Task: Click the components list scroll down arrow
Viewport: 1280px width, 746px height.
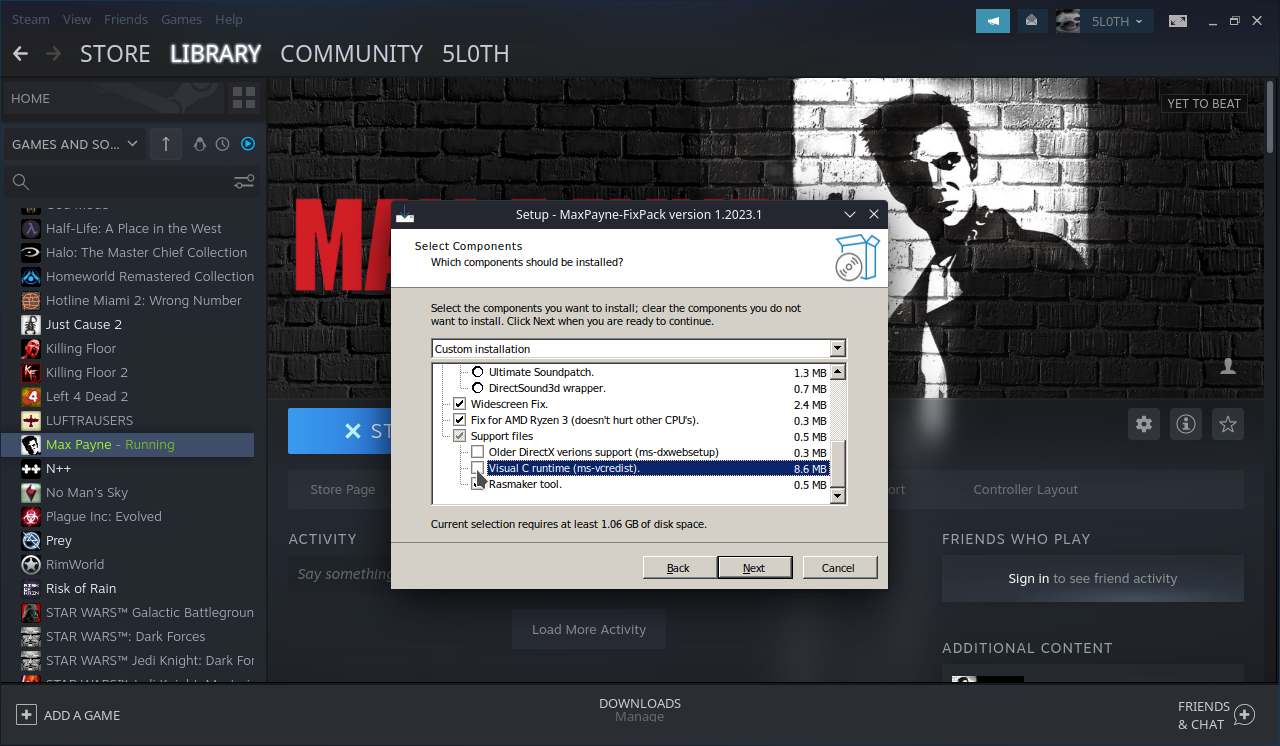Action: 838,496
